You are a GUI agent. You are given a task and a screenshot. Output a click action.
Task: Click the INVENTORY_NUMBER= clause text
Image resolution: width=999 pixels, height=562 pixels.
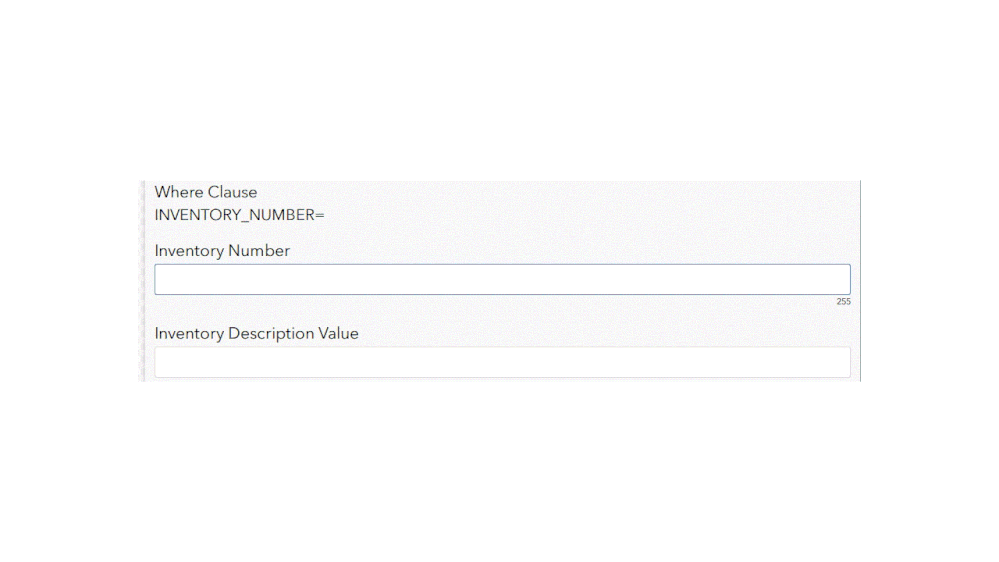240,215
